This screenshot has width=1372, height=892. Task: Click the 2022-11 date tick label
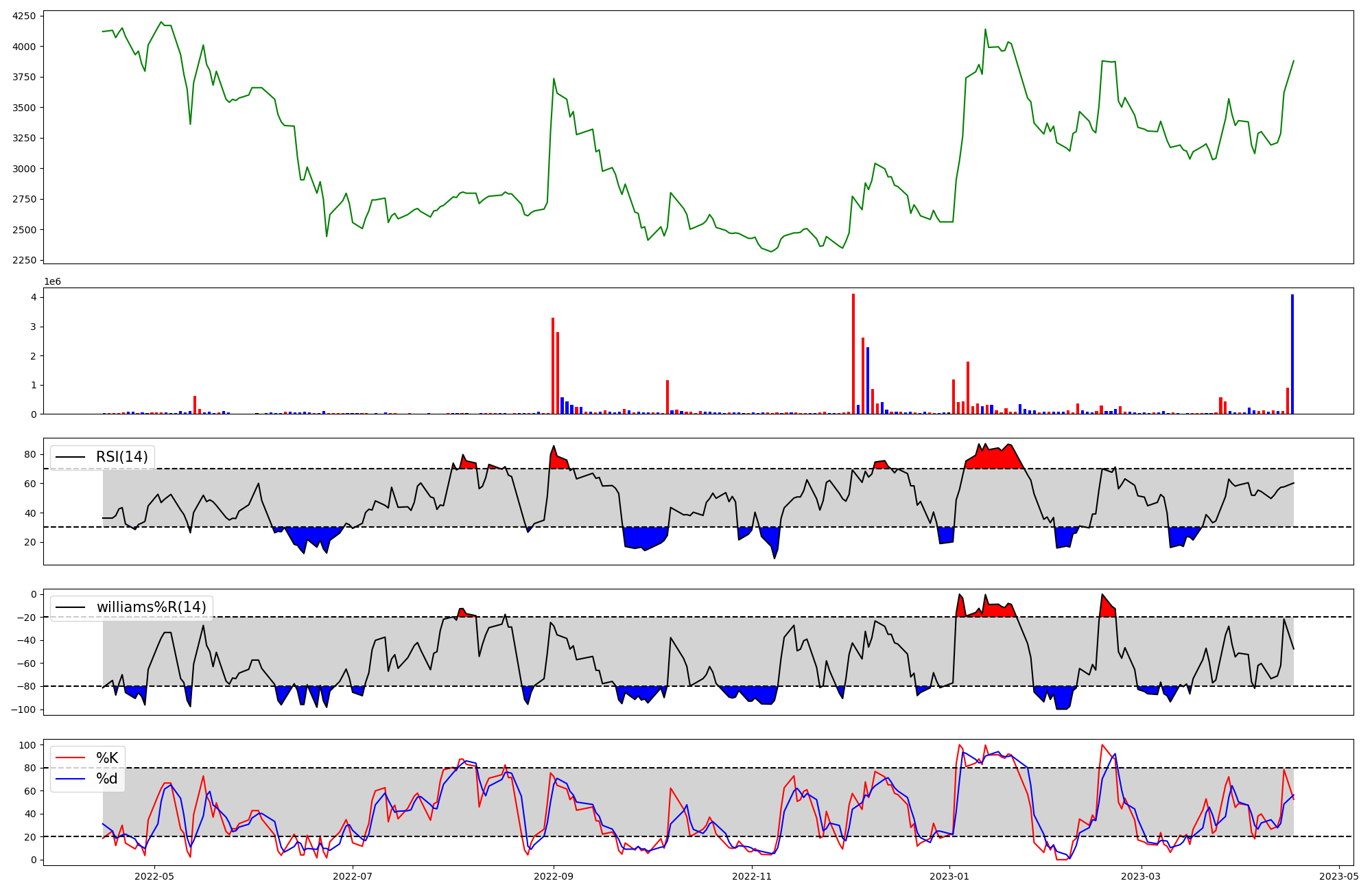click(x=752, y=876)
